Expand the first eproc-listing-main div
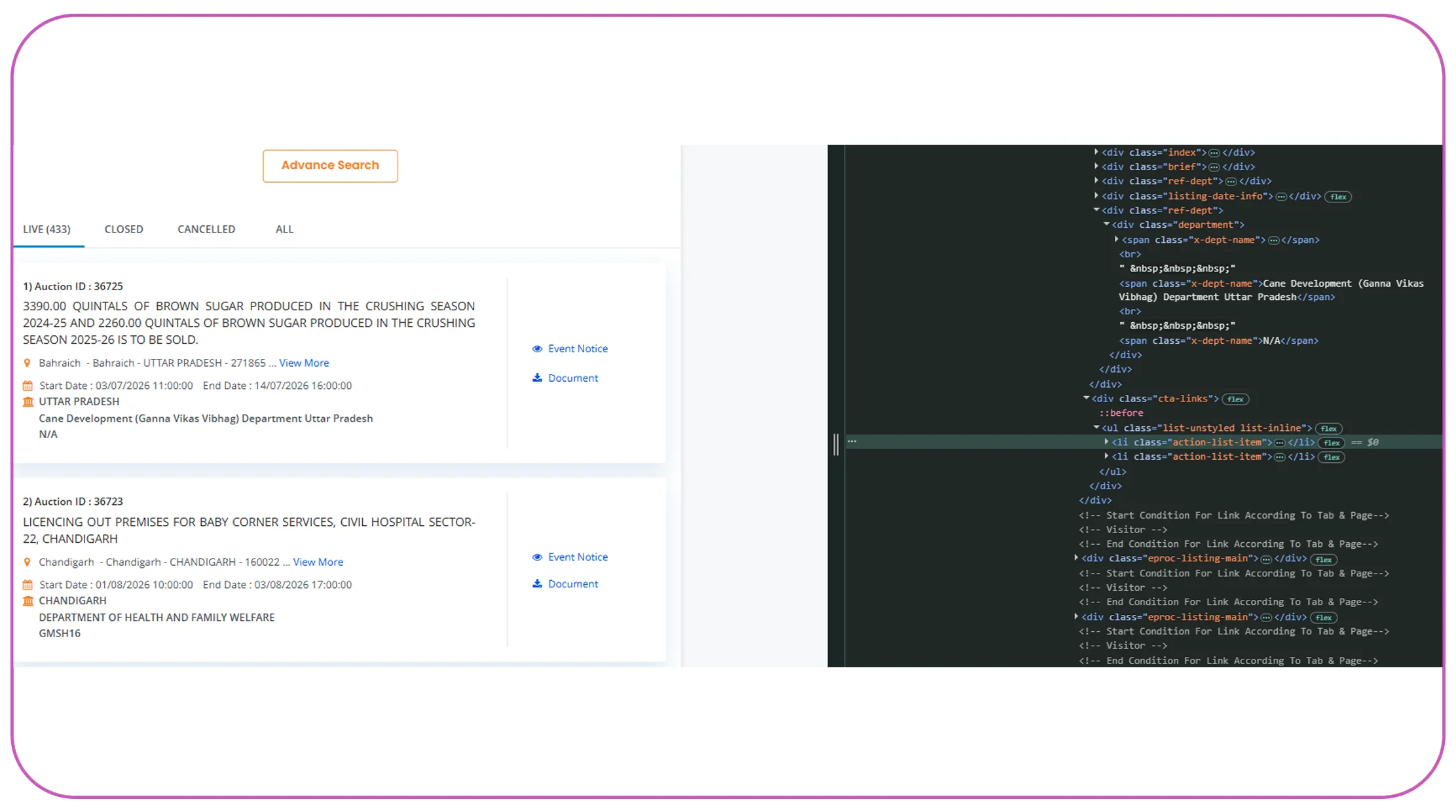1456x812 pixels. pyautogui.click(x=1076, y=558)
